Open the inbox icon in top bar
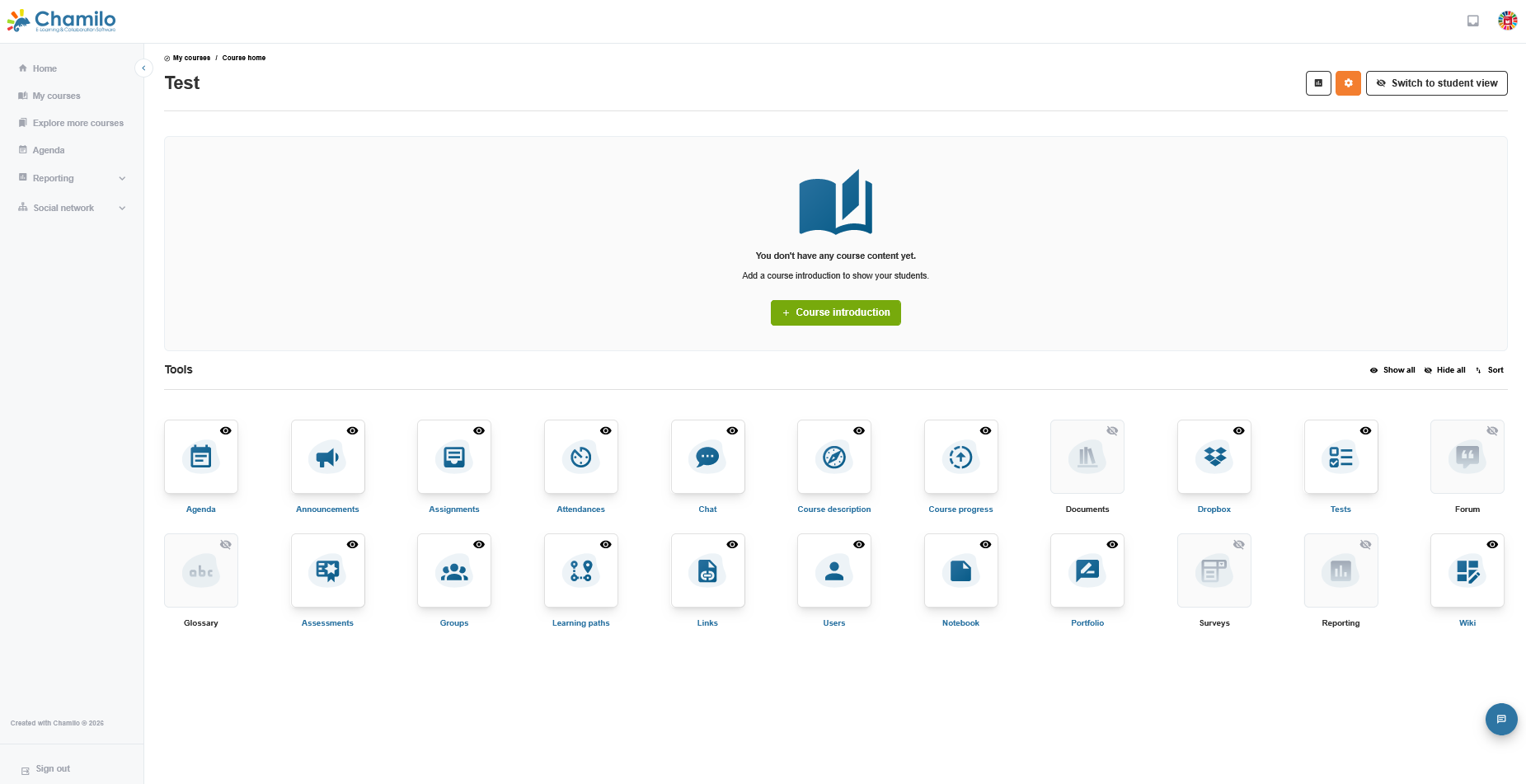 click(1473, 21)
